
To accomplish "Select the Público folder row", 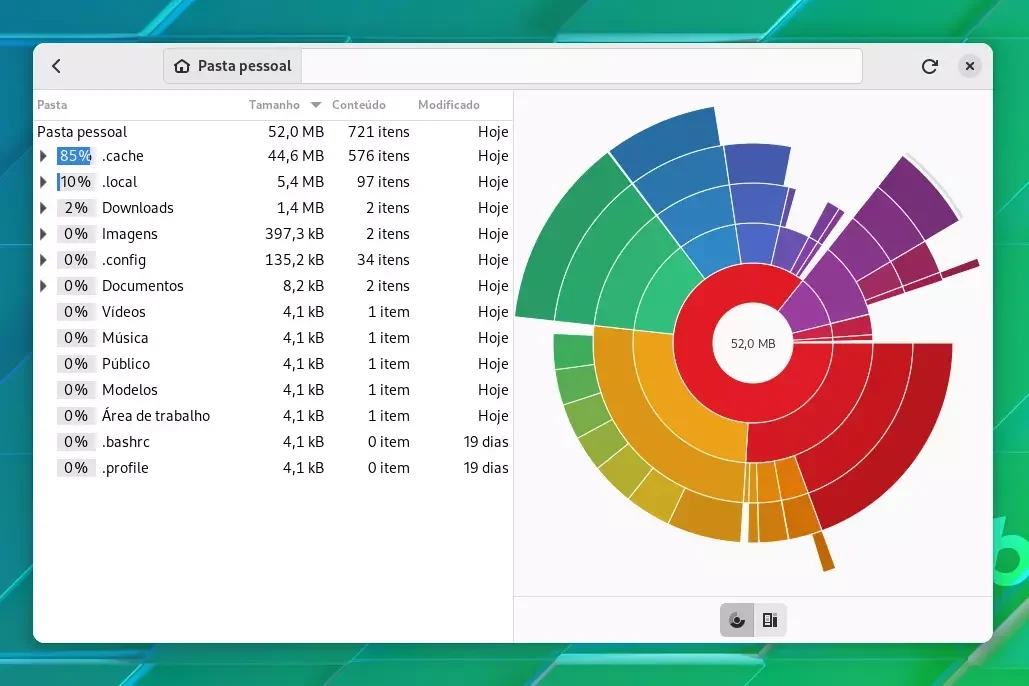I will click(272, 364).
